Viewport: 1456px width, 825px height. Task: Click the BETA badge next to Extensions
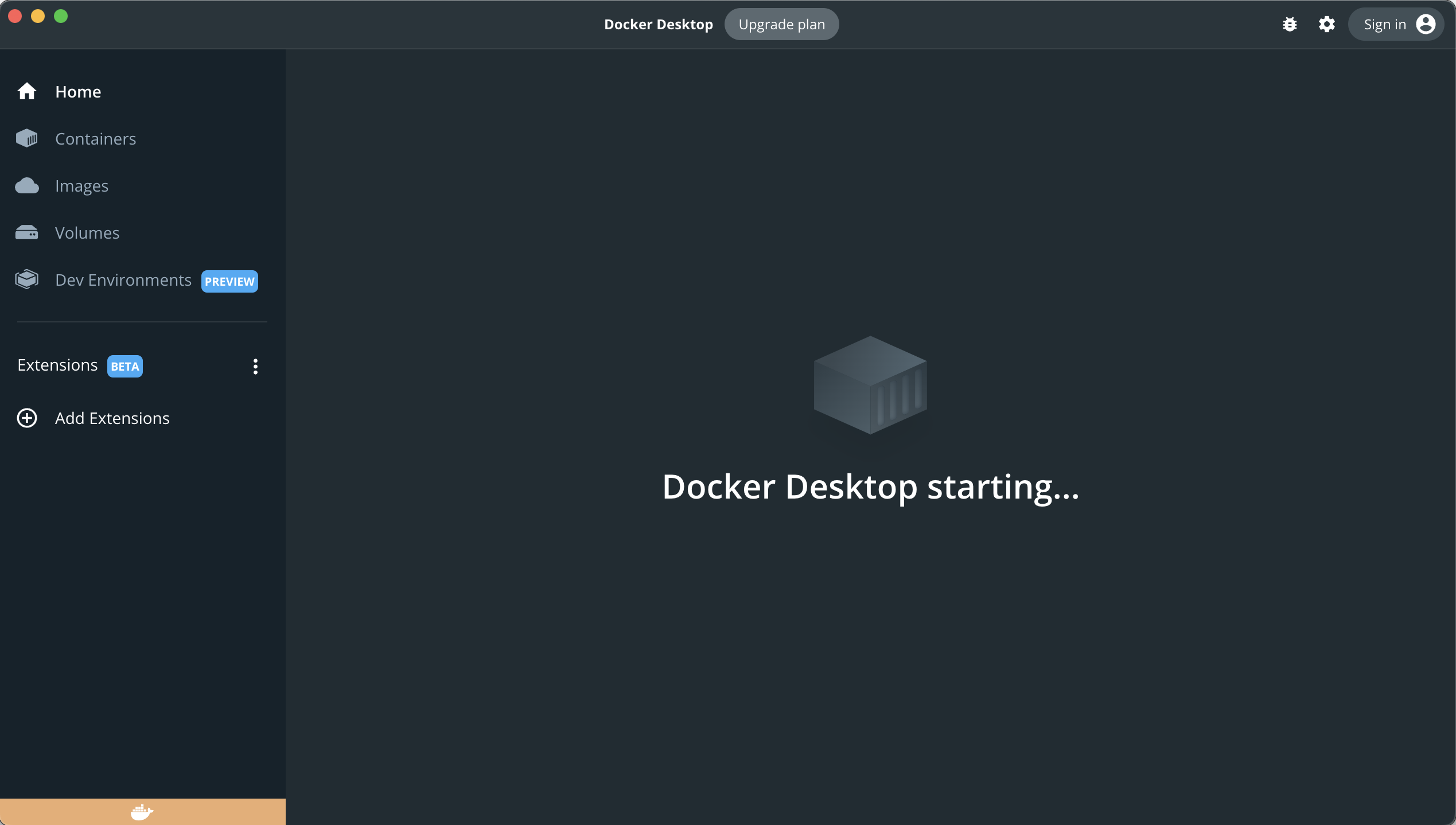tap(125, 366)
